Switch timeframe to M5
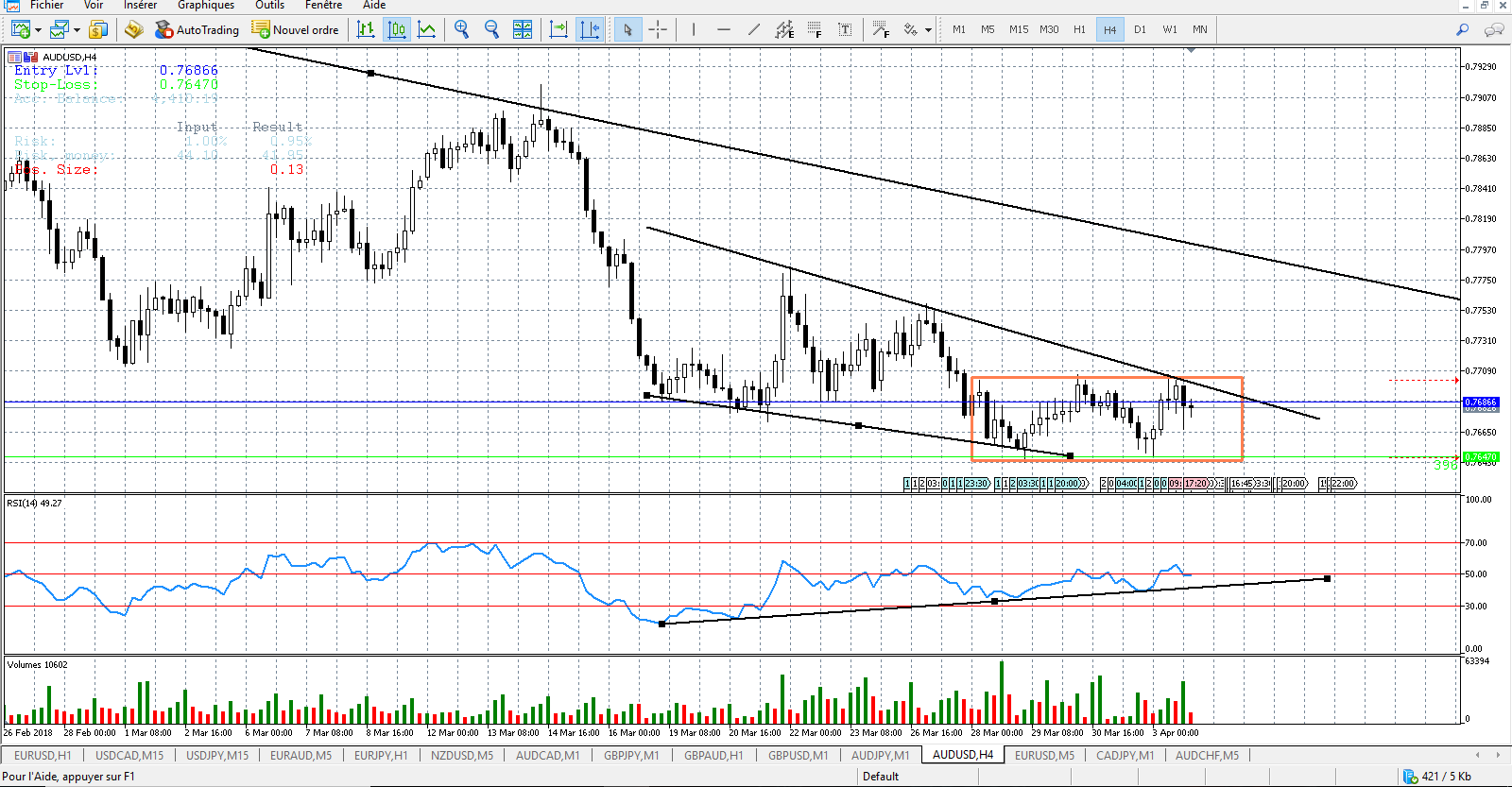This screenshot has width=1512, height=787. coord(988,29)
